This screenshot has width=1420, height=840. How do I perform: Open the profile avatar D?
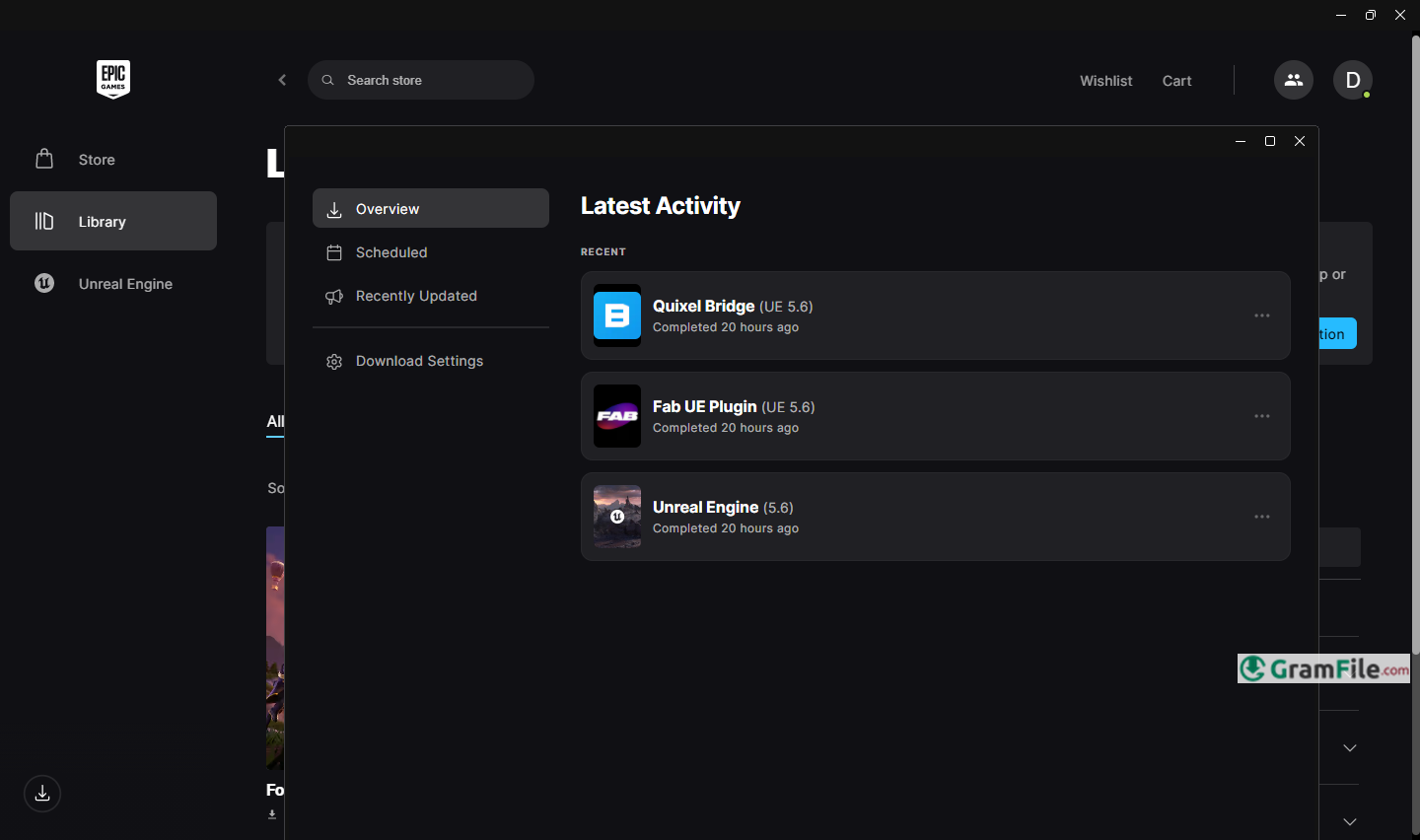[1353, 80]
